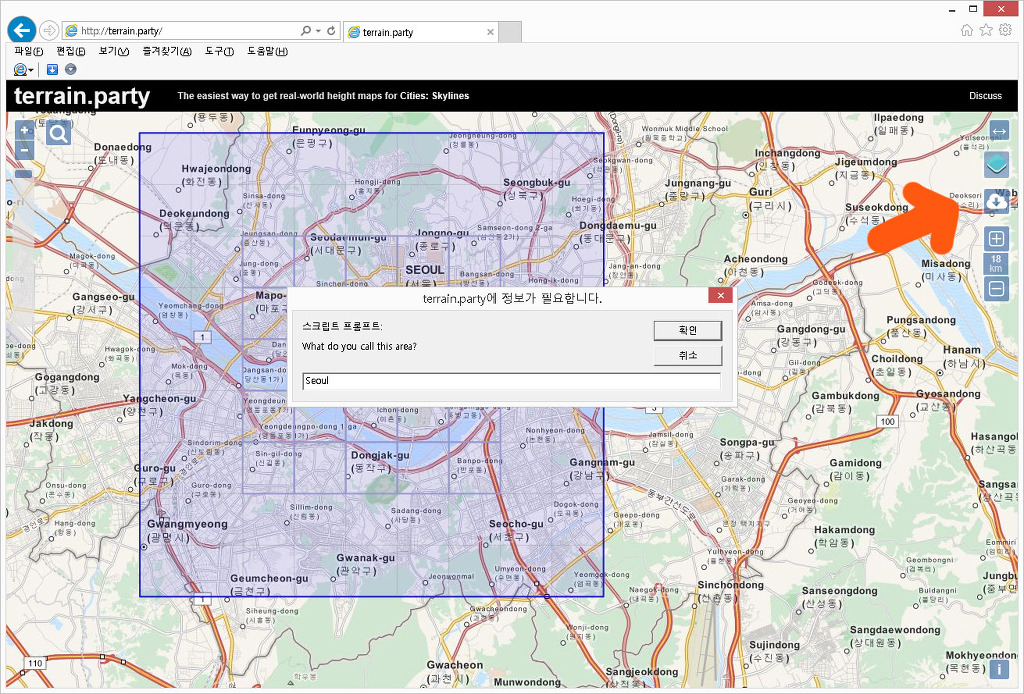This screenshot has height=694, width=1024.
Task: Open the Discuss link
Action: [x=985, y=96]
